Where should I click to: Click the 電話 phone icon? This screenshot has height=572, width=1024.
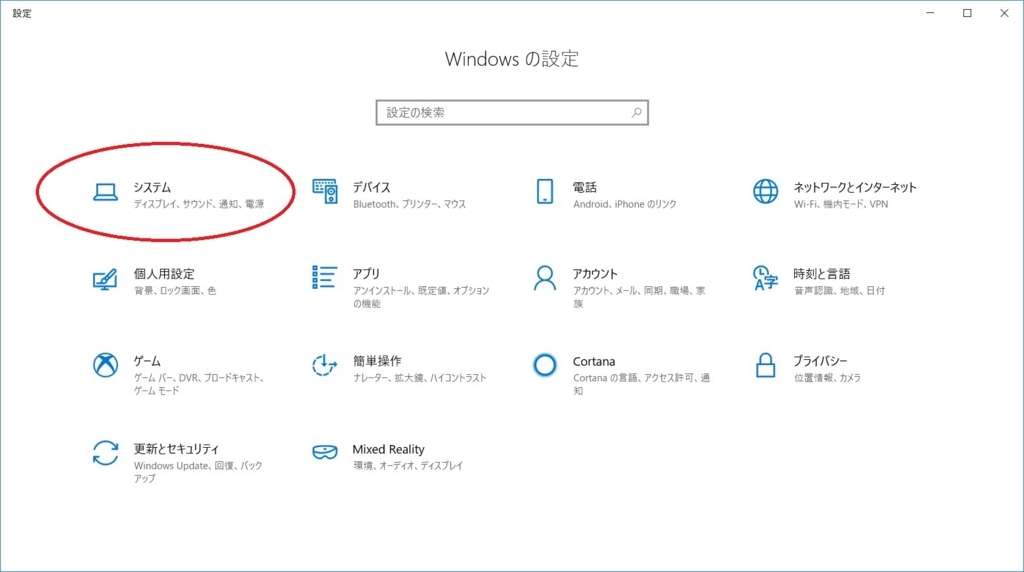point(545,191)
